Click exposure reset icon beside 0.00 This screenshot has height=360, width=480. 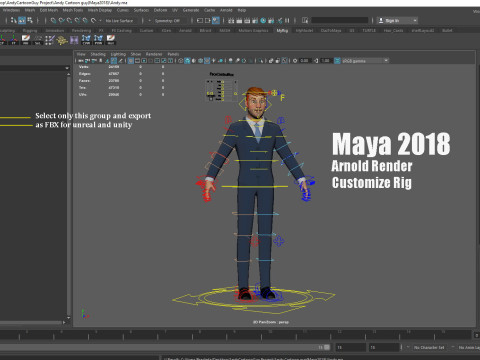(x=295, y=61)
